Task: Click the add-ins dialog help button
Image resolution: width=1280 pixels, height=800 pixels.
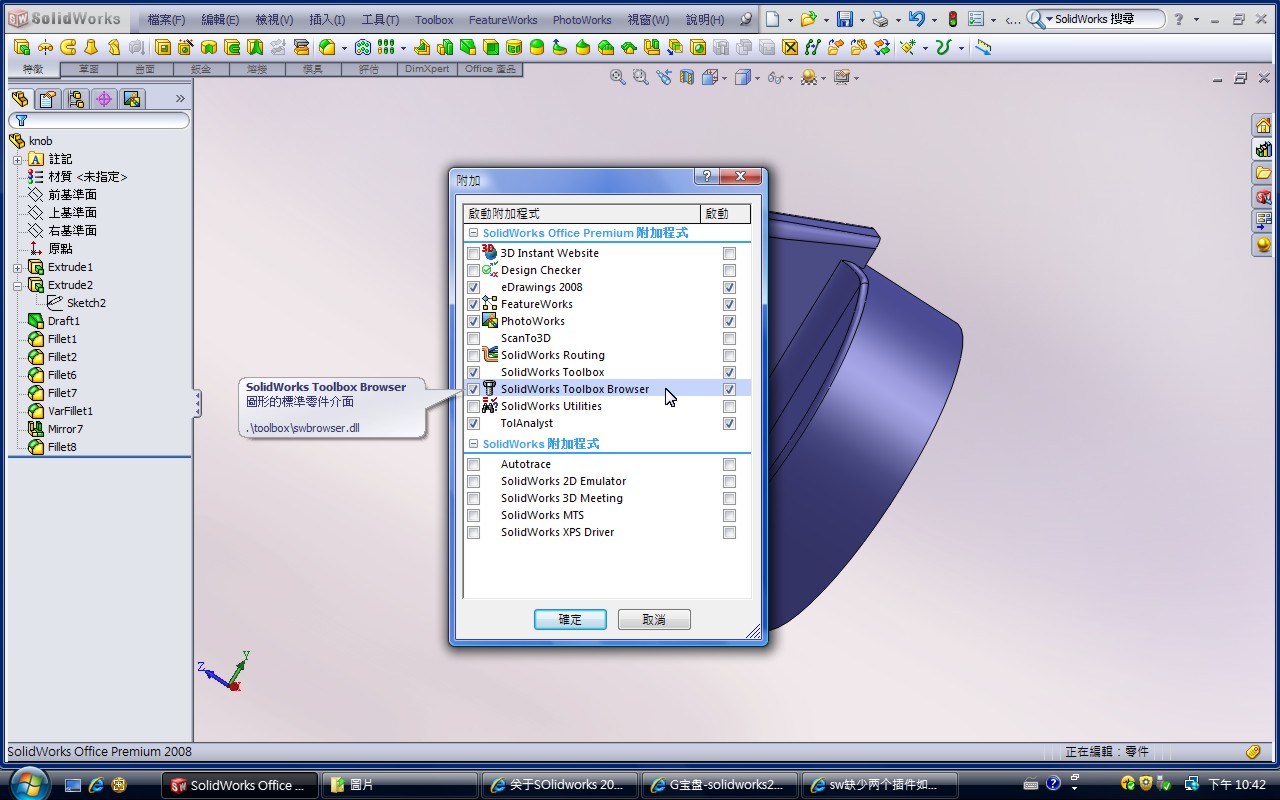Action: click(x=706, y=177)
